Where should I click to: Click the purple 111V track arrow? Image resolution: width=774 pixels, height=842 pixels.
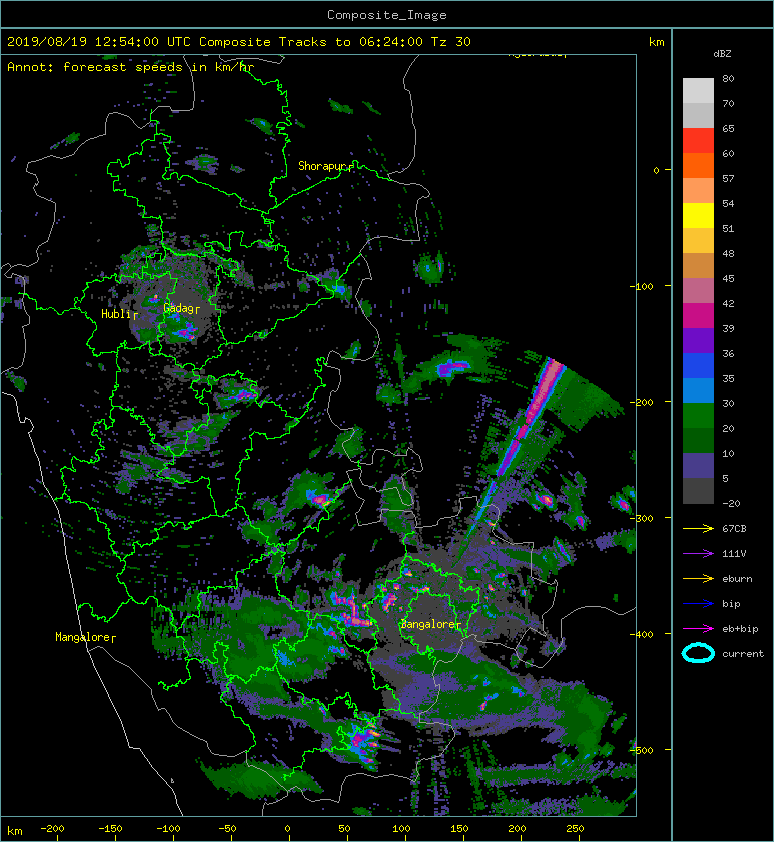[698, 553]
